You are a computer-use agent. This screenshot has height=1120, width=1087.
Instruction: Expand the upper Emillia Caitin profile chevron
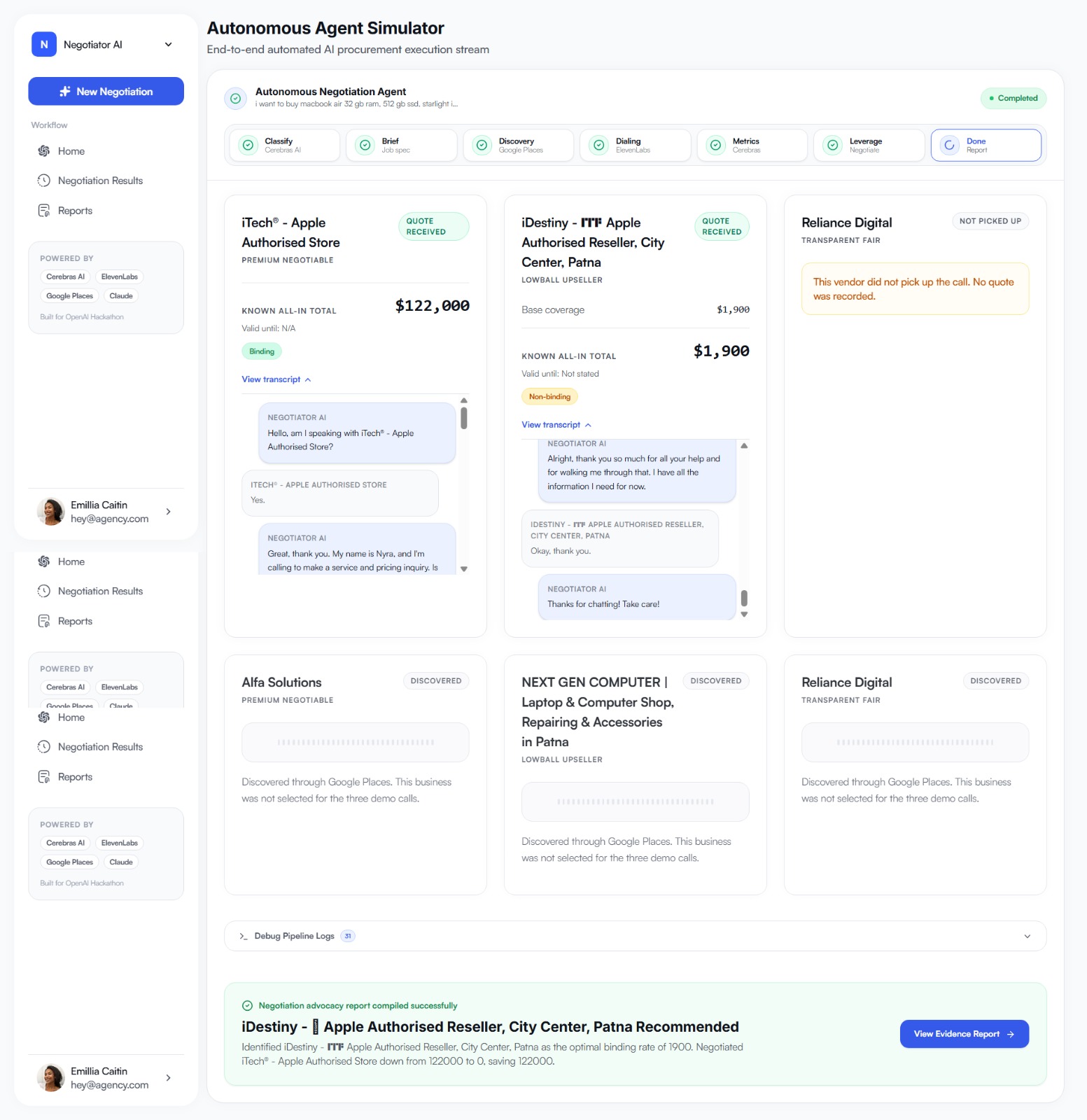coord(168,512)
